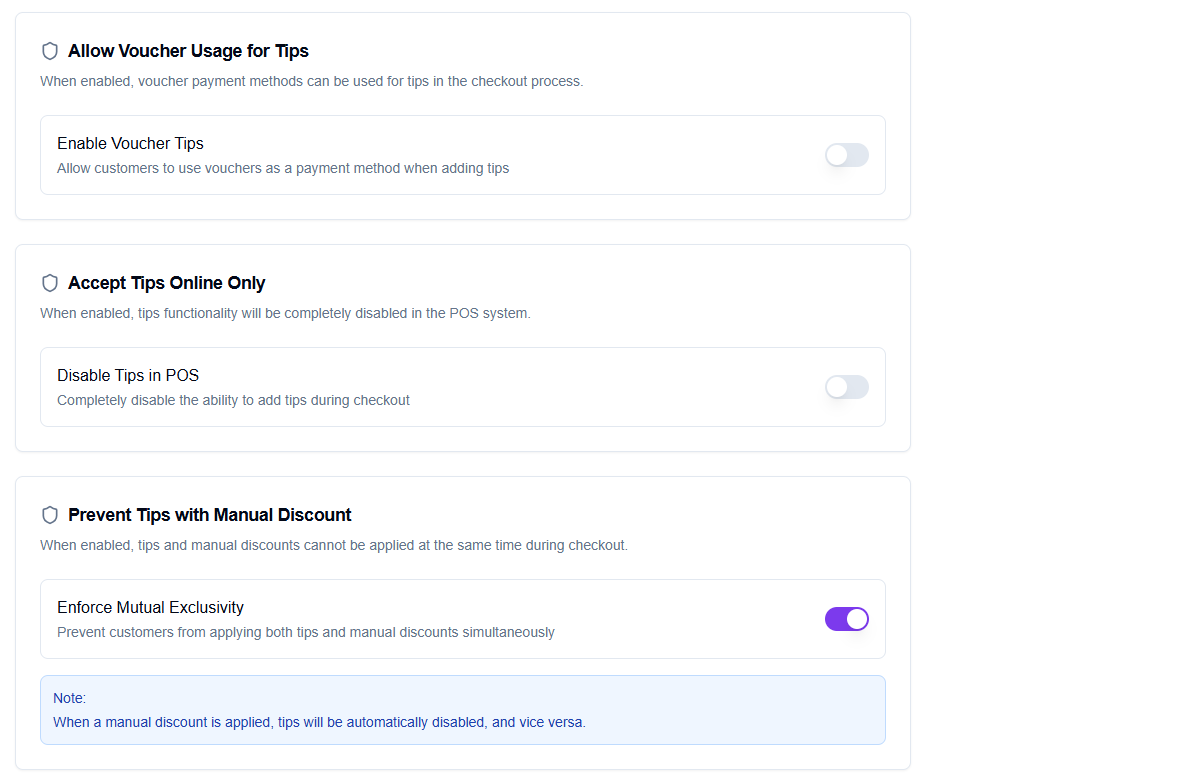Viewport: 1201px width, 778px height.
Task: Switch off Enforce Mutual Exclusivity toggle
Action: pyautogui.click(x=846, y=619)
